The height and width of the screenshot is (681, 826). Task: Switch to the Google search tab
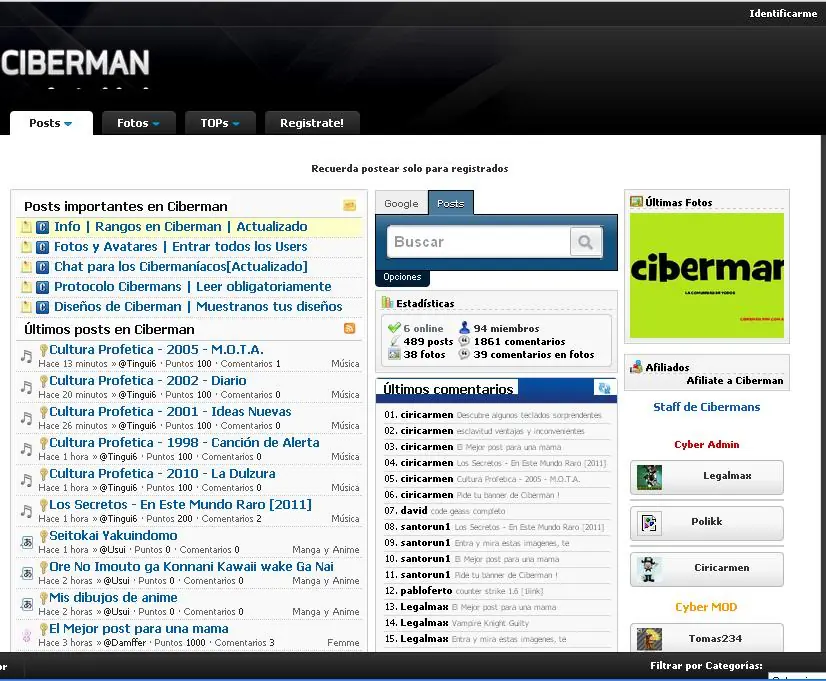(x=401, y=203)
